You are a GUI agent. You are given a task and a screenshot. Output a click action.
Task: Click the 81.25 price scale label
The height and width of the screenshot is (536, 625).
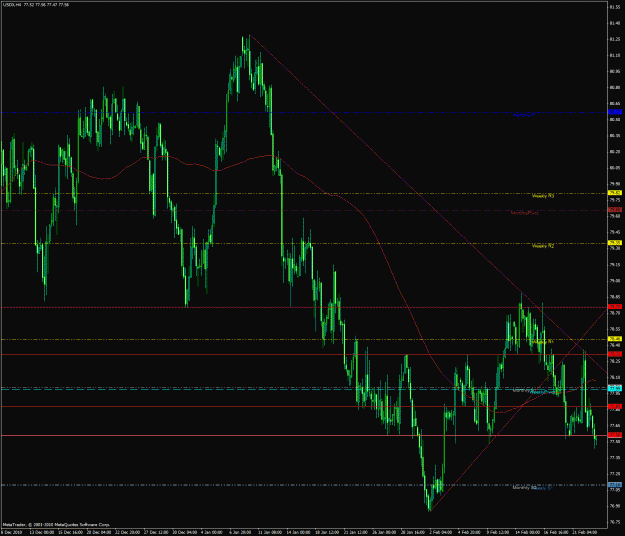pyautogui.click(x=615, y=39)
